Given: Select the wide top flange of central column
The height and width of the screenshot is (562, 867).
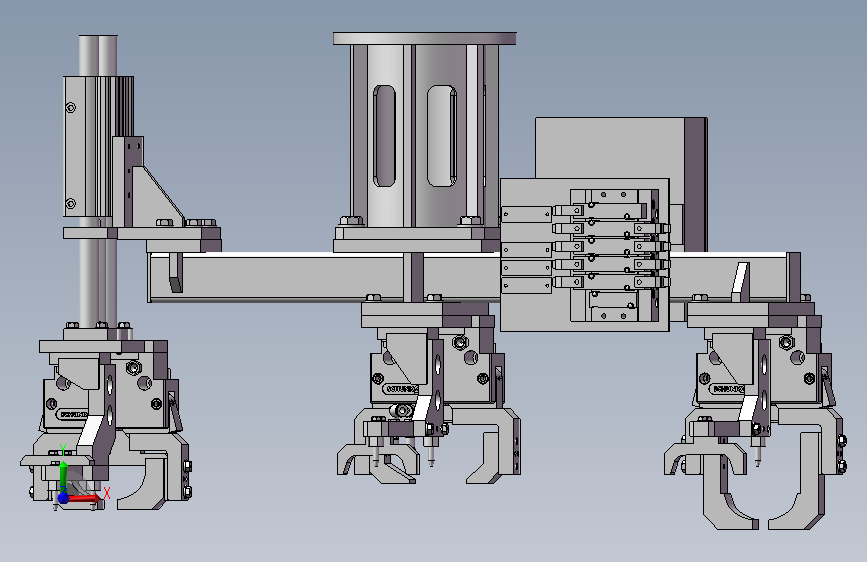Looking at the screenshot, I should point(425,39).
